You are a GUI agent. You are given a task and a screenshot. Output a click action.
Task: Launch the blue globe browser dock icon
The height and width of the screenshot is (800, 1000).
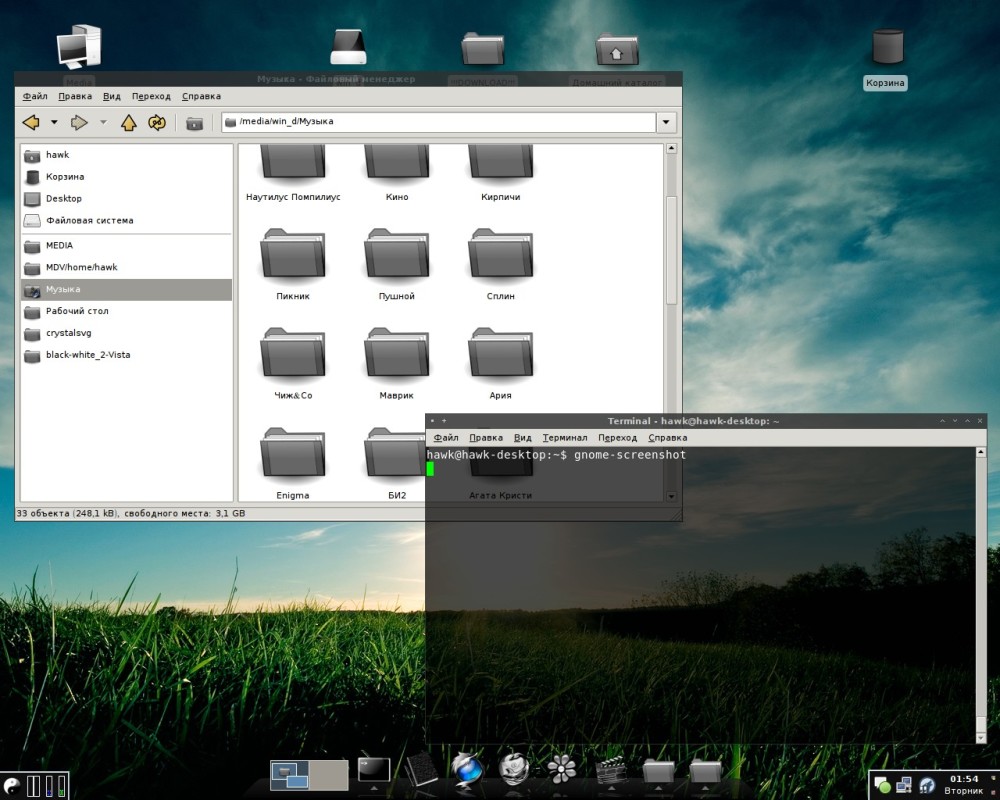[x=467, y=767]
